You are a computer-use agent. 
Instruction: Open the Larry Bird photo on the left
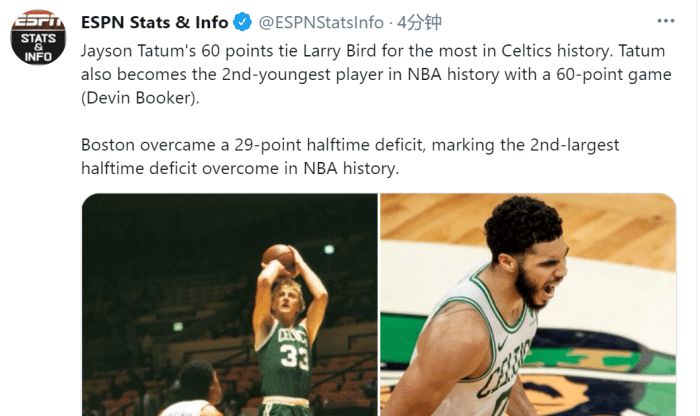point(229,304)
